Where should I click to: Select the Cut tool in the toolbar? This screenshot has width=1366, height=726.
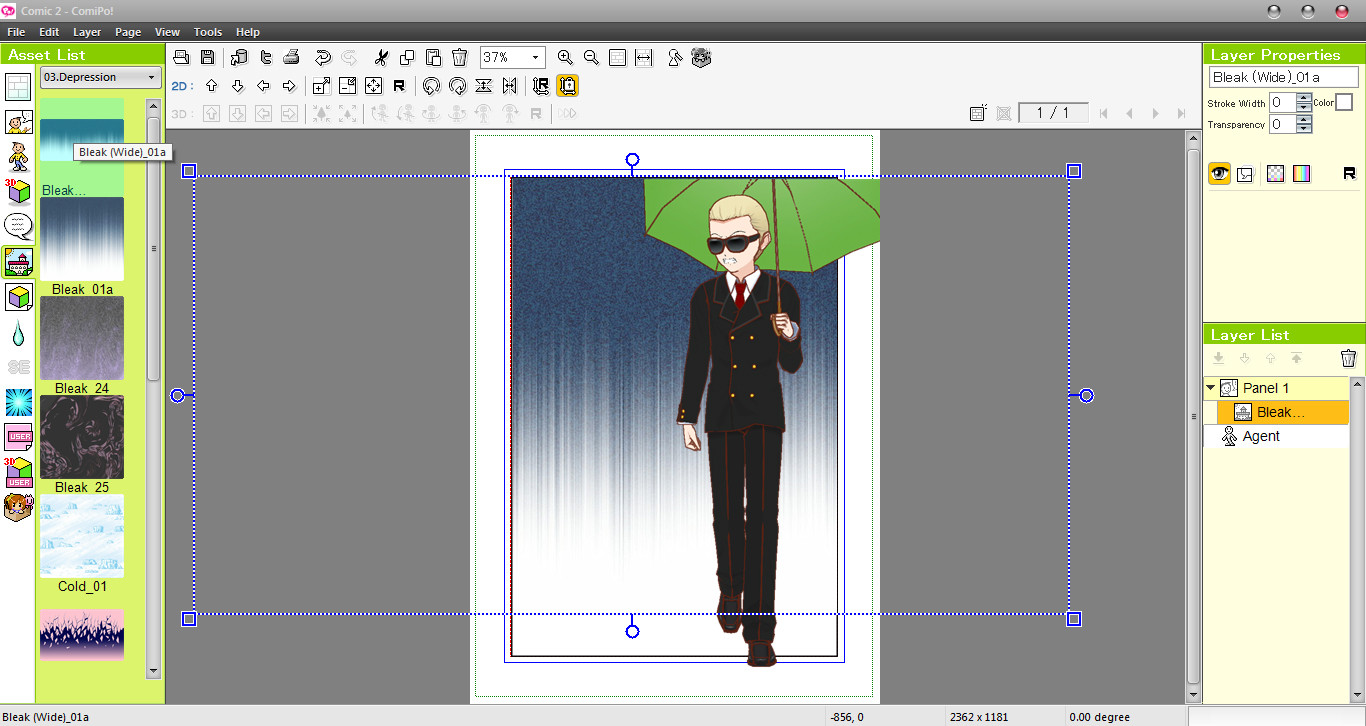coord(381,57)
